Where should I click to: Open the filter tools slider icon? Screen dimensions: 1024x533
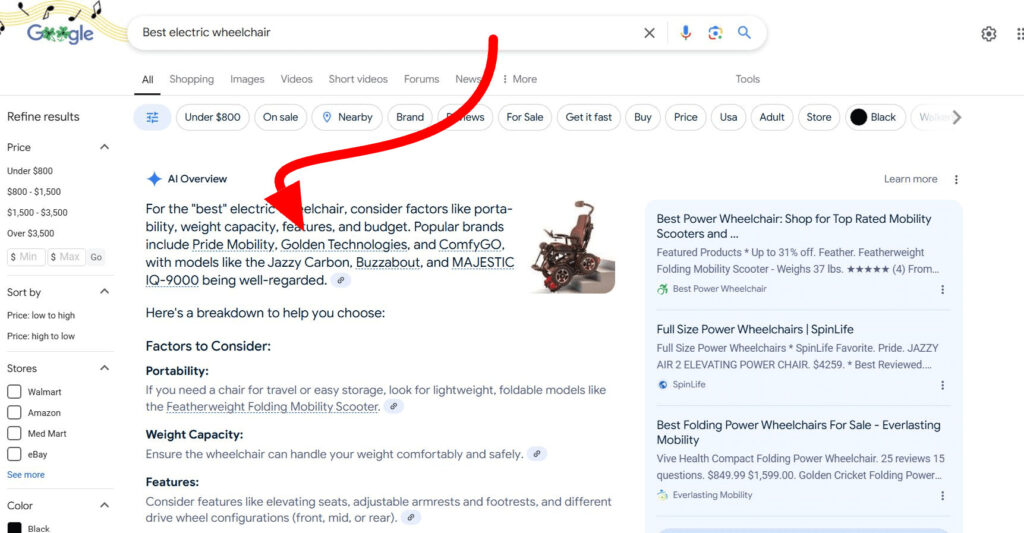[x=152, y=117]
